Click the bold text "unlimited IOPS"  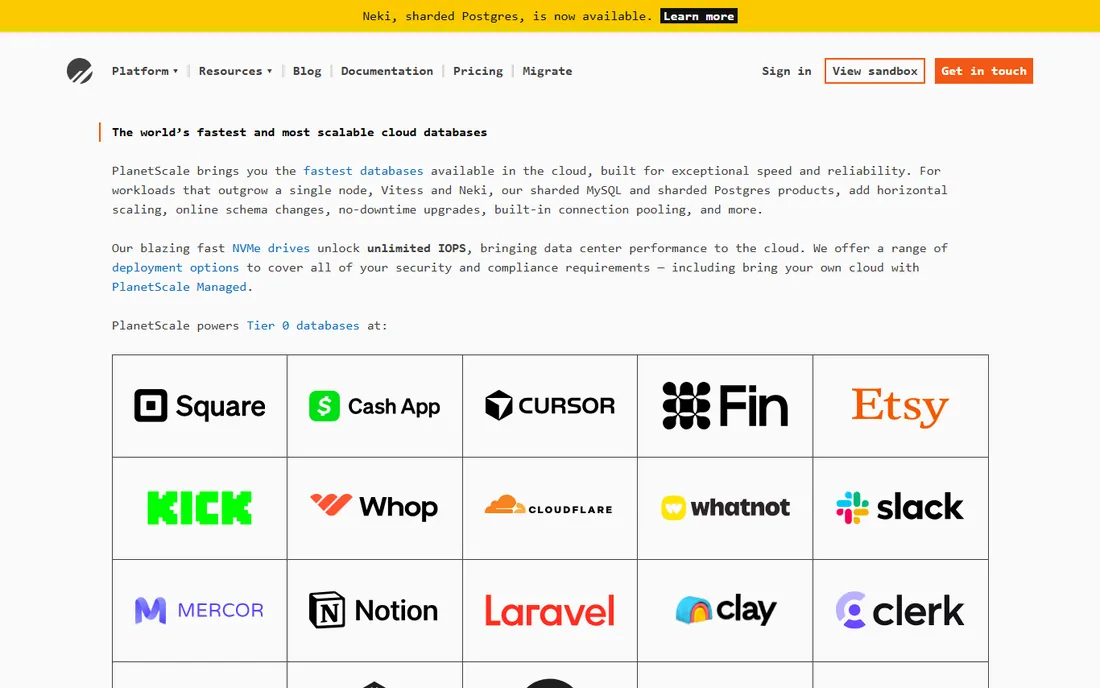tap(417, 248)
